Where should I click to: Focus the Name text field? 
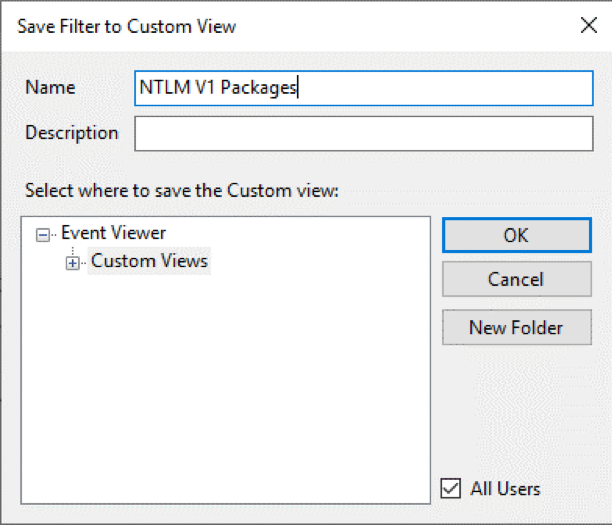(364, 88)
